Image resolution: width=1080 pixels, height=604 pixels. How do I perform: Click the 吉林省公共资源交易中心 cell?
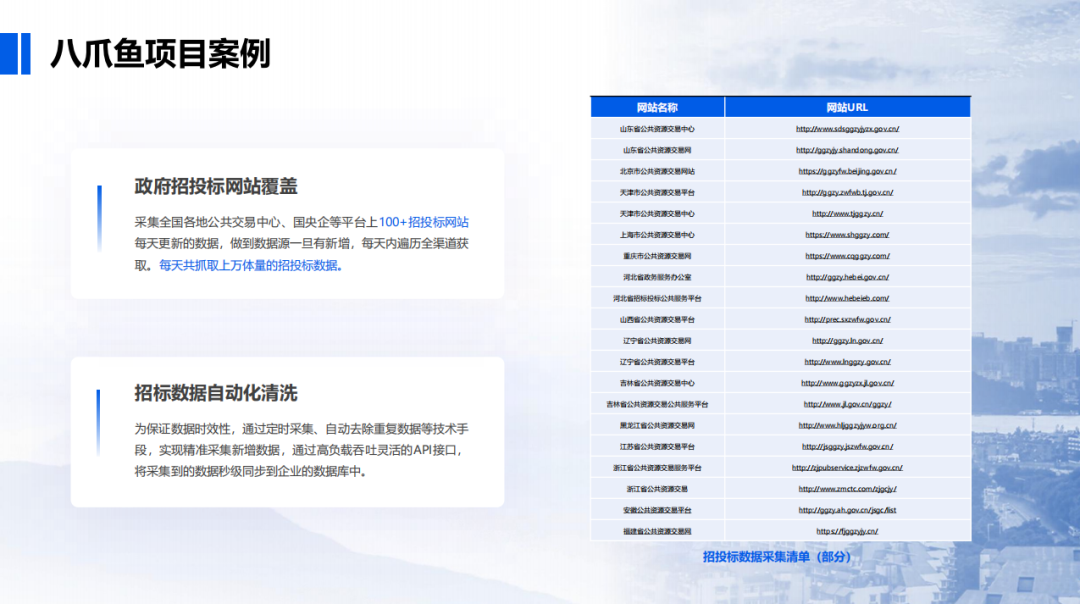657,383
